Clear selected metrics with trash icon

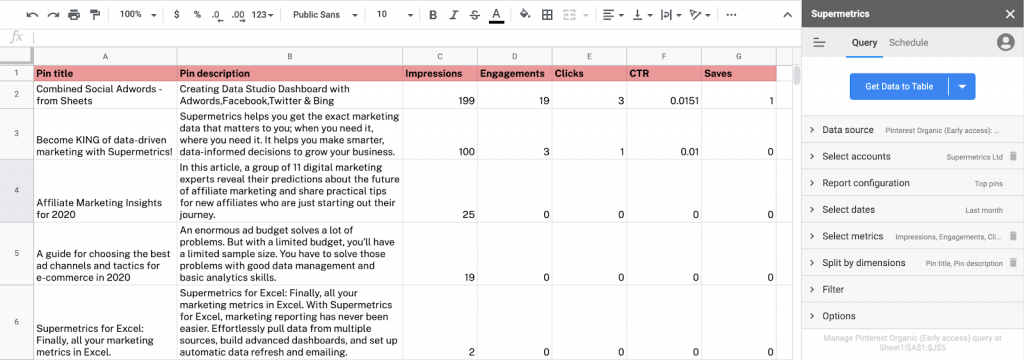pos(1013,236)
